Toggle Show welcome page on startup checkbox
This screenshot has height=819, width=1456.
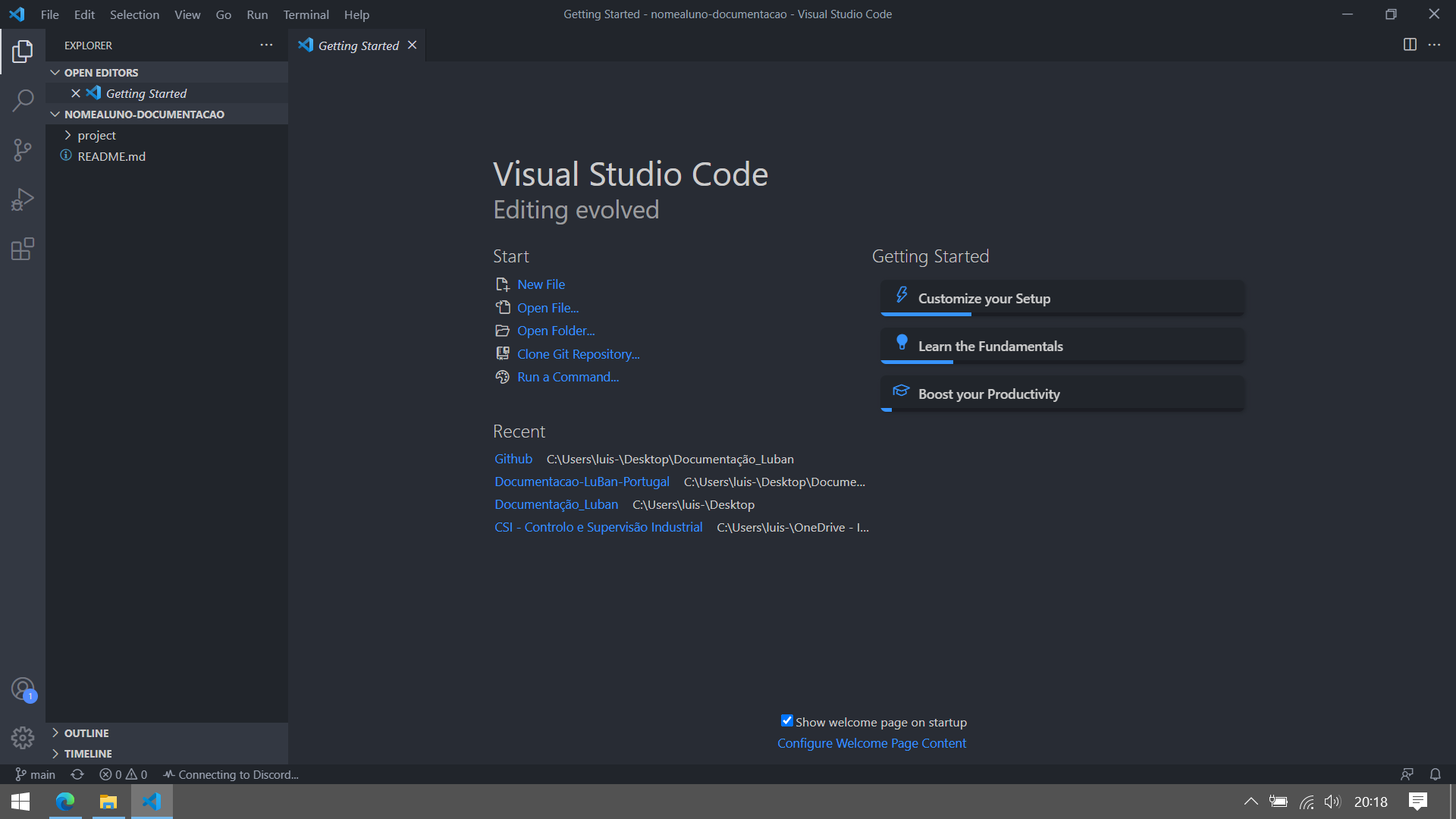(x=787, y=721)
